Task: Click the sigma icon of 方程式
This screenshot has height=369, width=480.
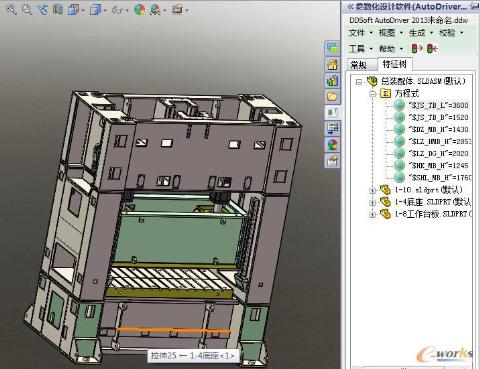Action: pyautogui.click(x=385, y=93)
